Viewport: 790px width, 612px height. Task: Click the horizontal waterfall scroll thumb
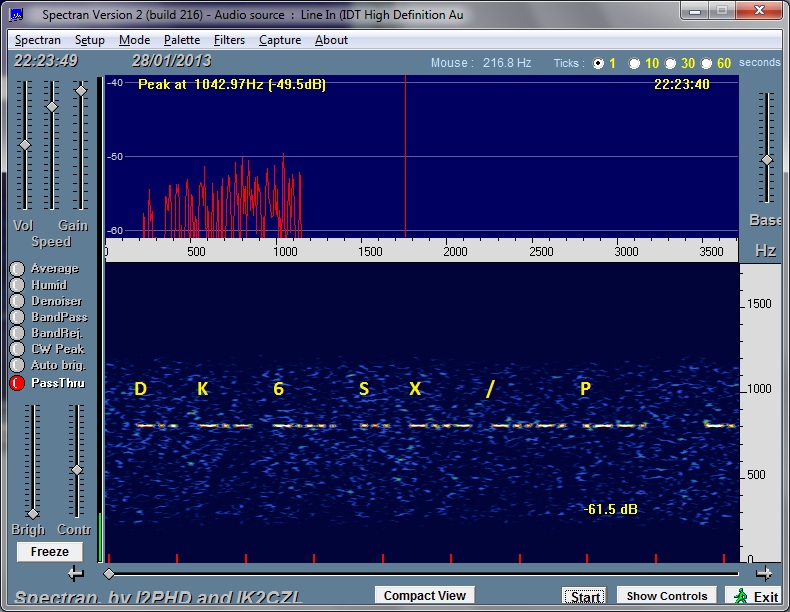(x=109, y=574)
